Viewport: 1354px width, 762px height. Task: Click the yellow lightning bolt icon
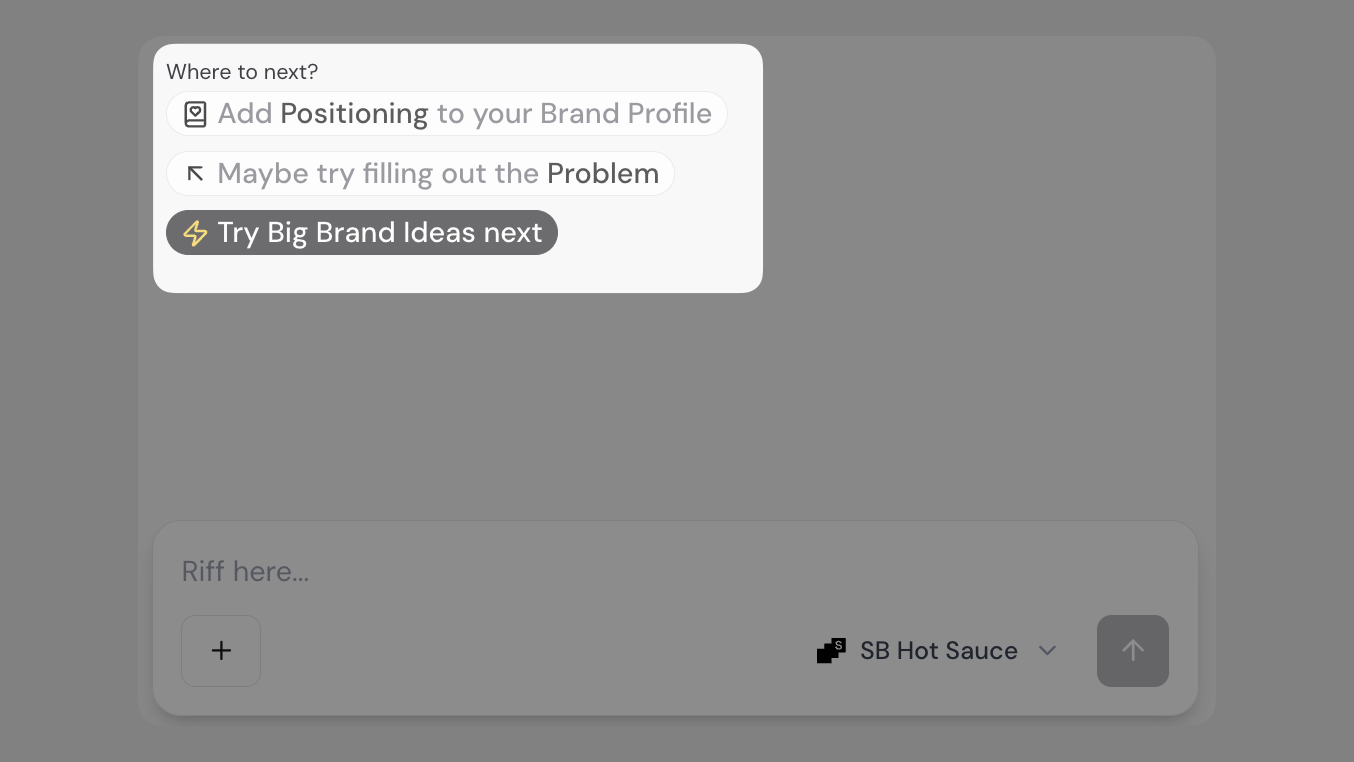coord(195,233)
